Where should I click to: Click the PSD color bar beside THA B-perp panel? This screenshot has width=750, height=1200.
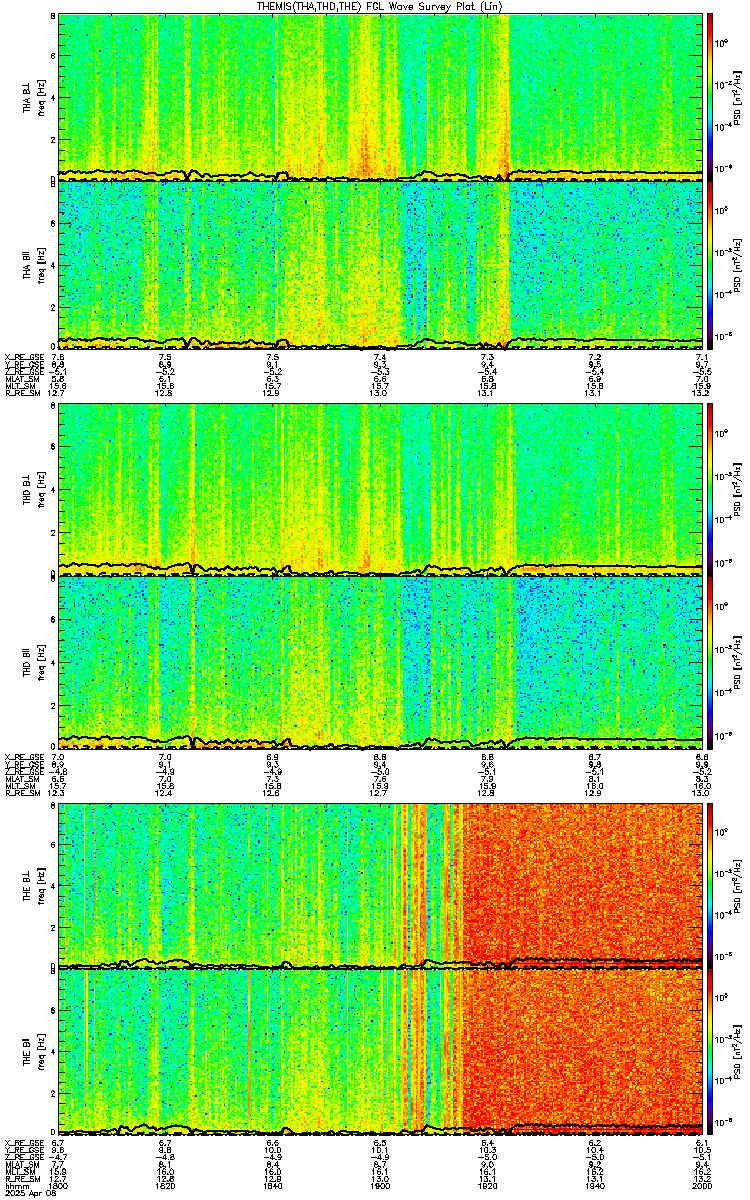711,97
